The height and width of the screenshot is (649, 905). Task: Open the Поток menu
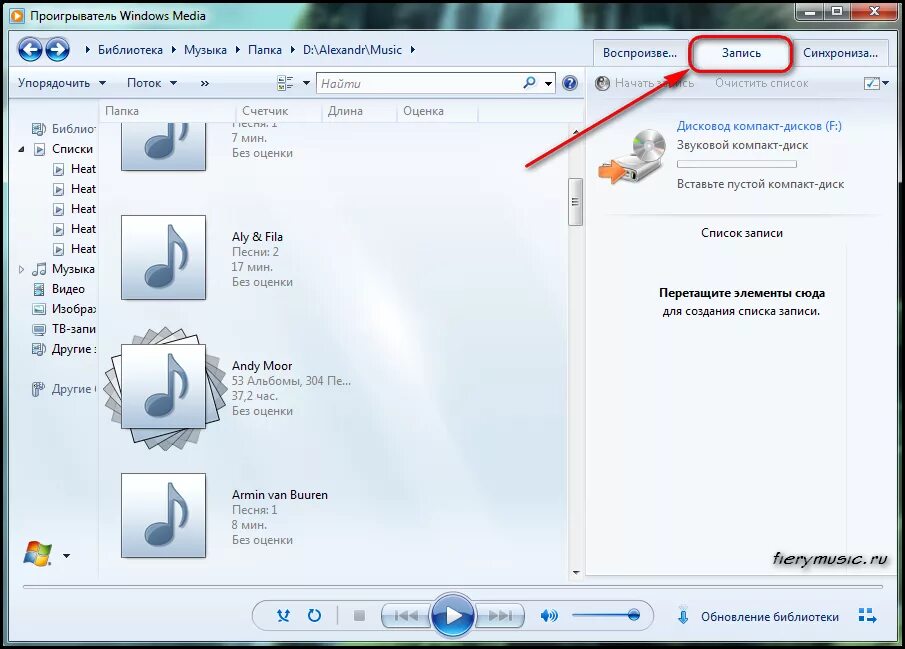[152, 83]
